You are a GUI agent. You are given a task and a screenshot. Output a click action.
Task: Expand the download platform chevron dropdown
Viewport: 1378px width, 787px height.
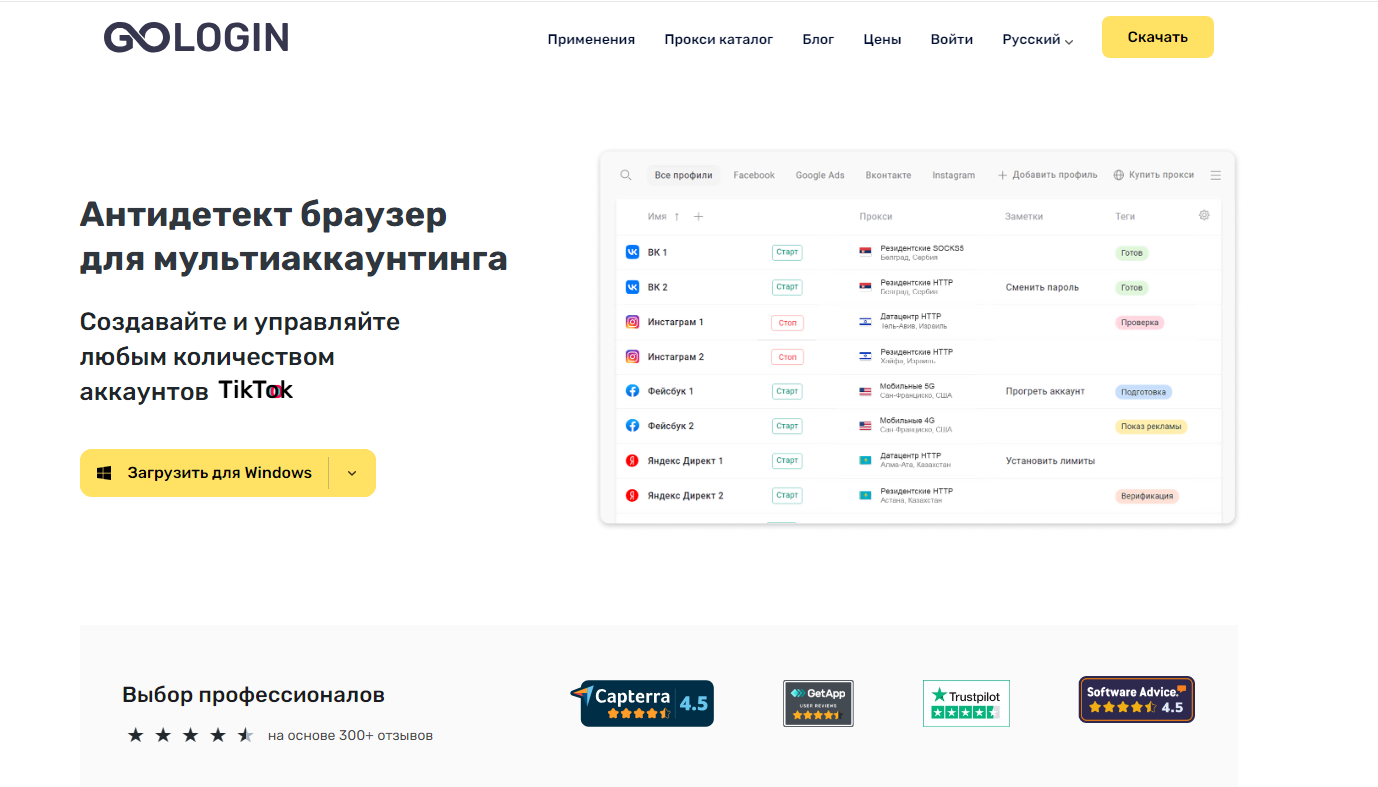point(352,473)
